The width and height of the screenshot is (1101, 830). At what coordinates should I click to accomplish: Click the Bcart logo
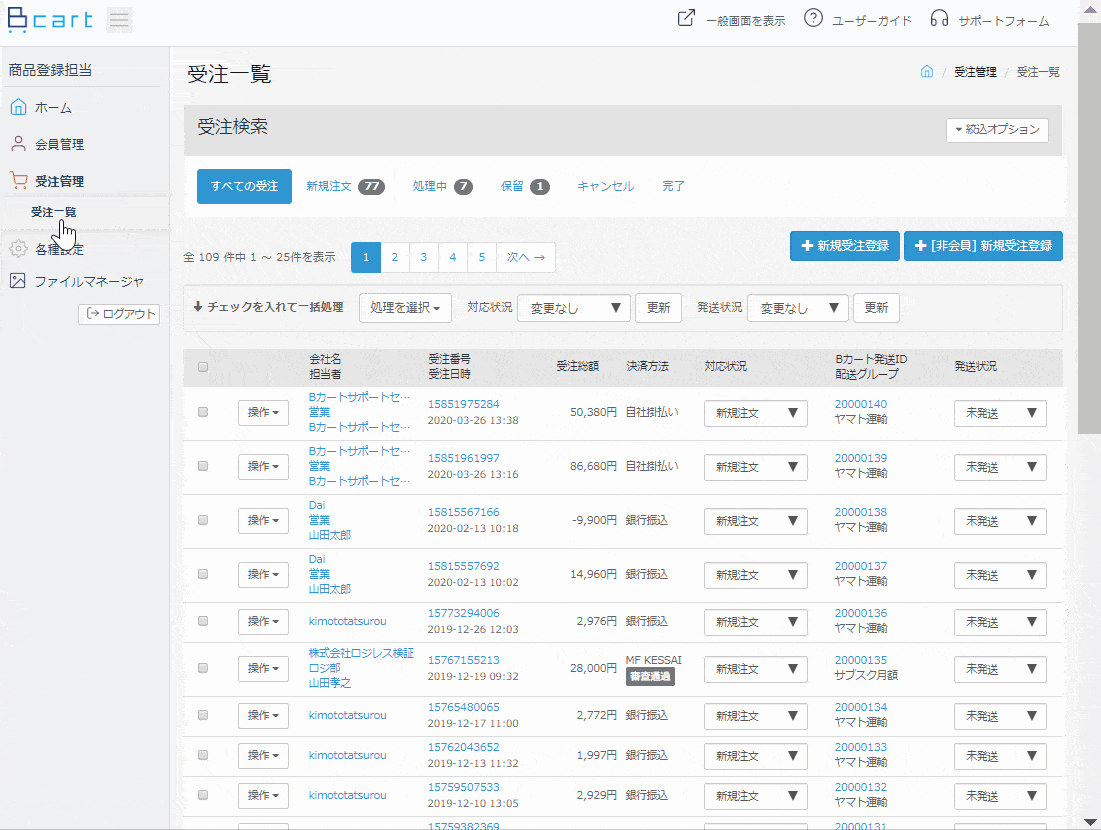(x=50, y=19)
